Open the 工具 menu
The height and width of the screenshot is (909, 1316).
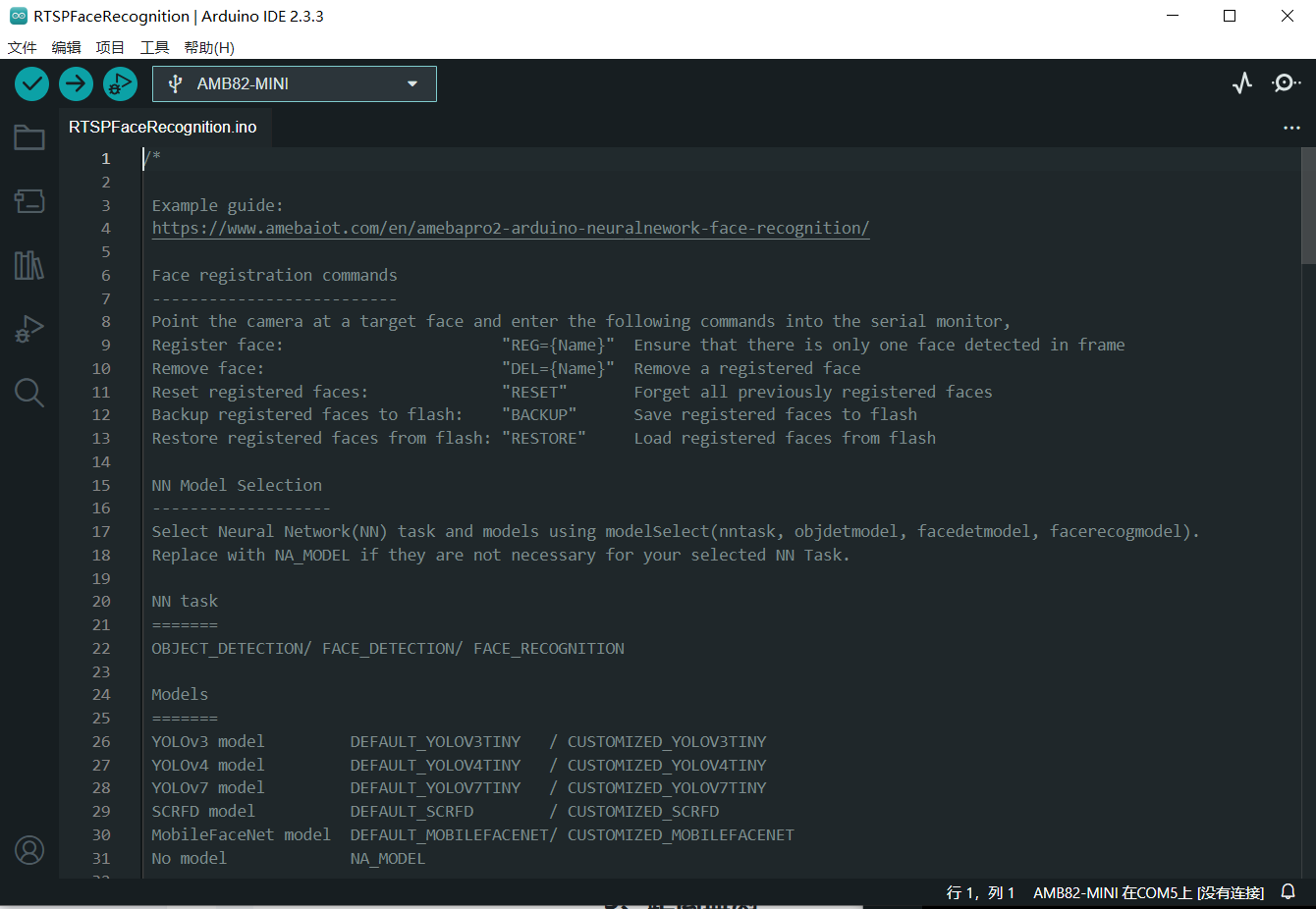coord(154,47)
